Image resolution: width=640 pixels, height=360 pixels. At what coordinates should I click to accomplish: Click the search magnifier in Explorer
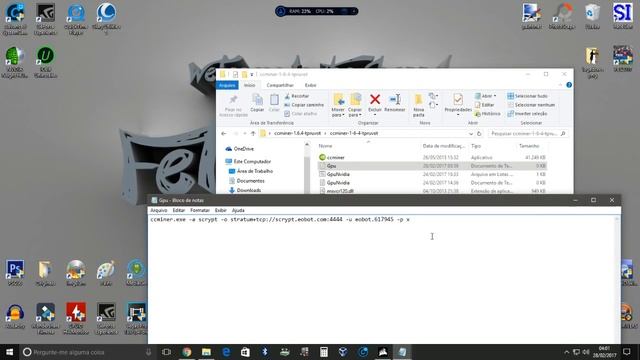tap(563, 133)
